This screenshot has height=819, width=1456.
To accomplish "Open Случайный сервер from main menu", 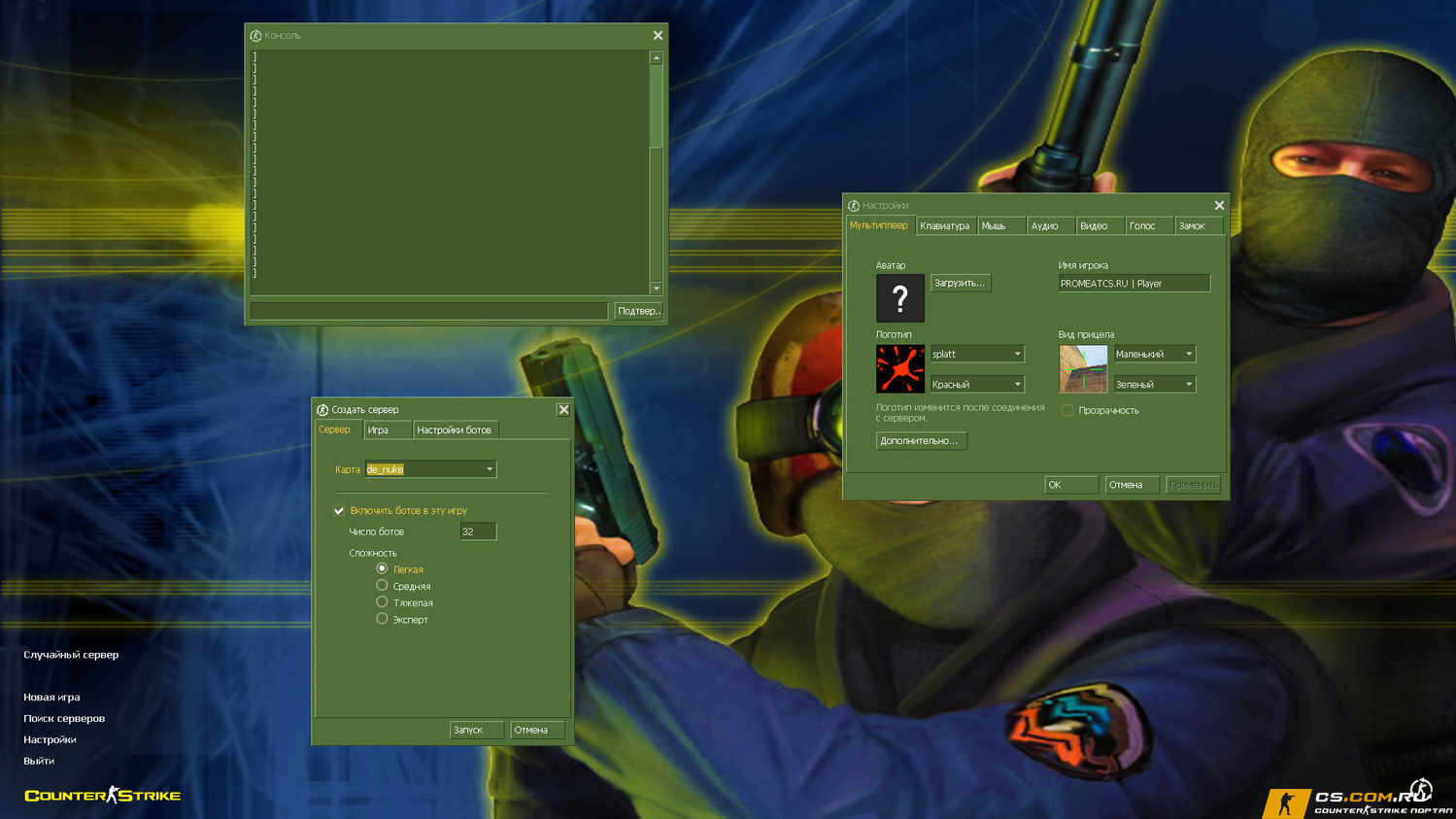I will [x=71, y=655].
